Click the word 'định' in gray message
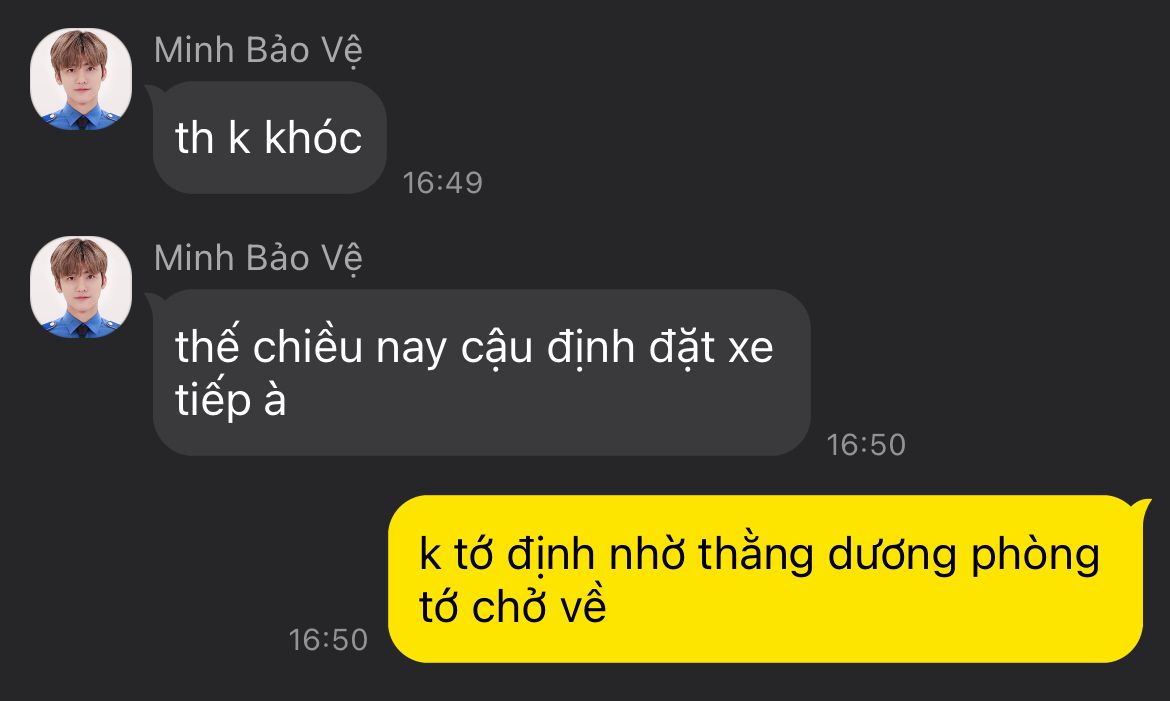 click(x=590, y=348)
